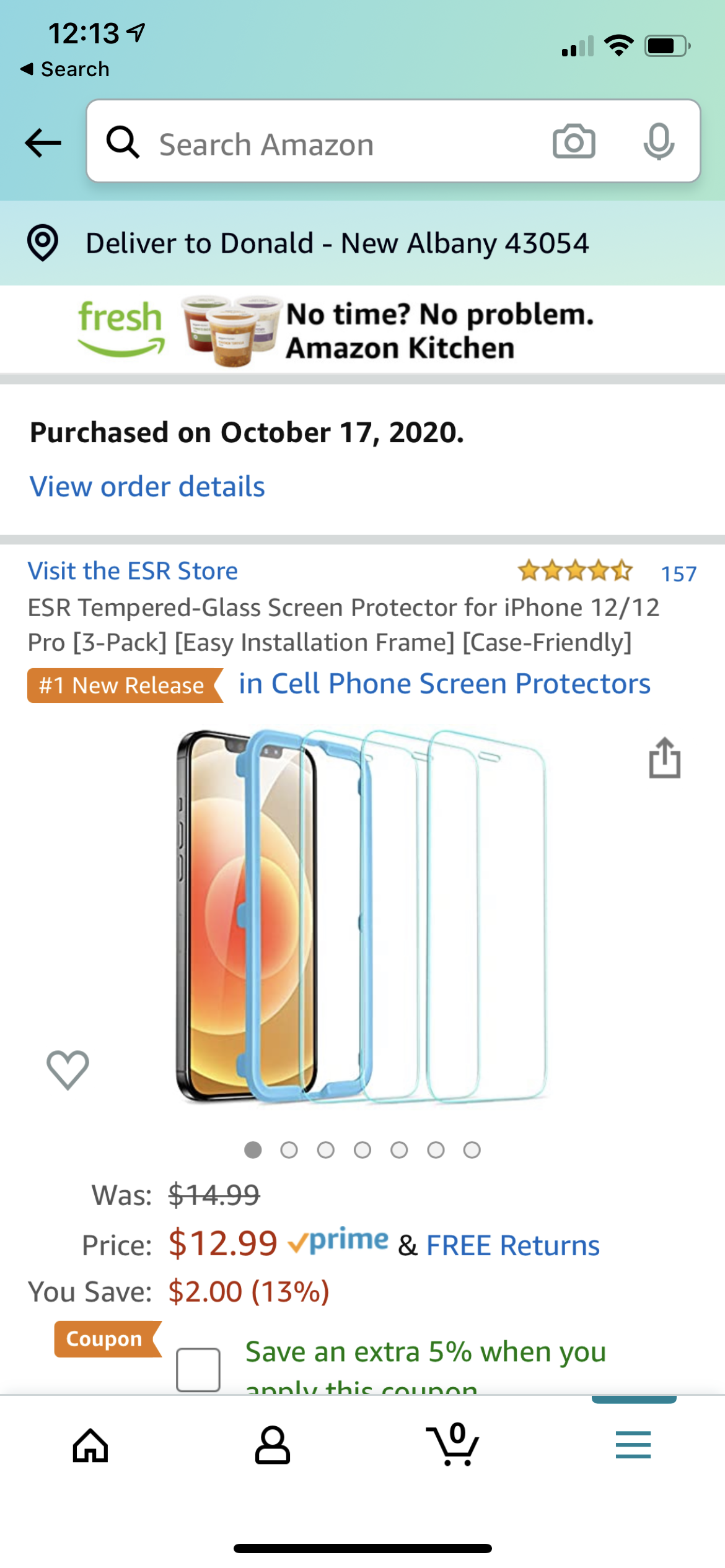
Task: Click View order details link
Action: point(147,487)
